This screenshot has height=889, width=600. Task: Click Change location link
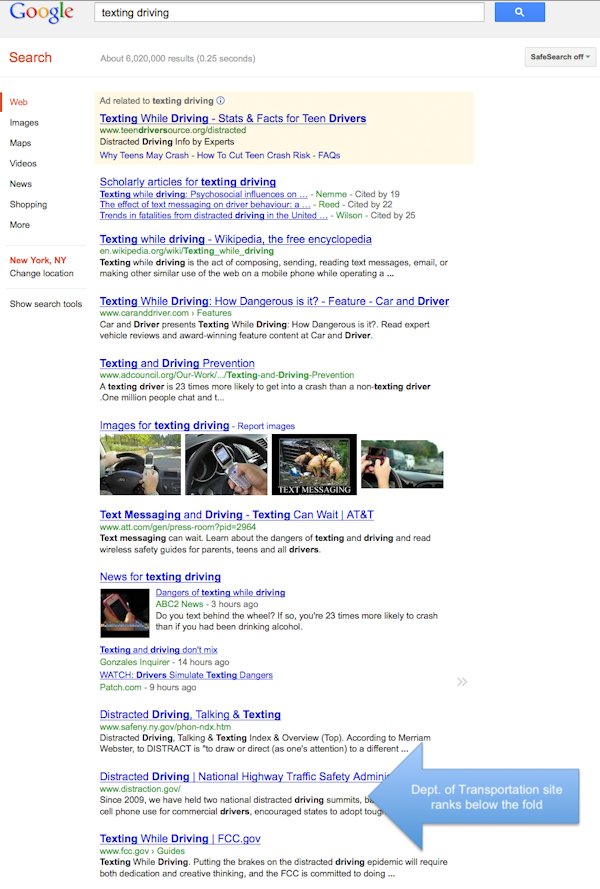coord(41,273)
